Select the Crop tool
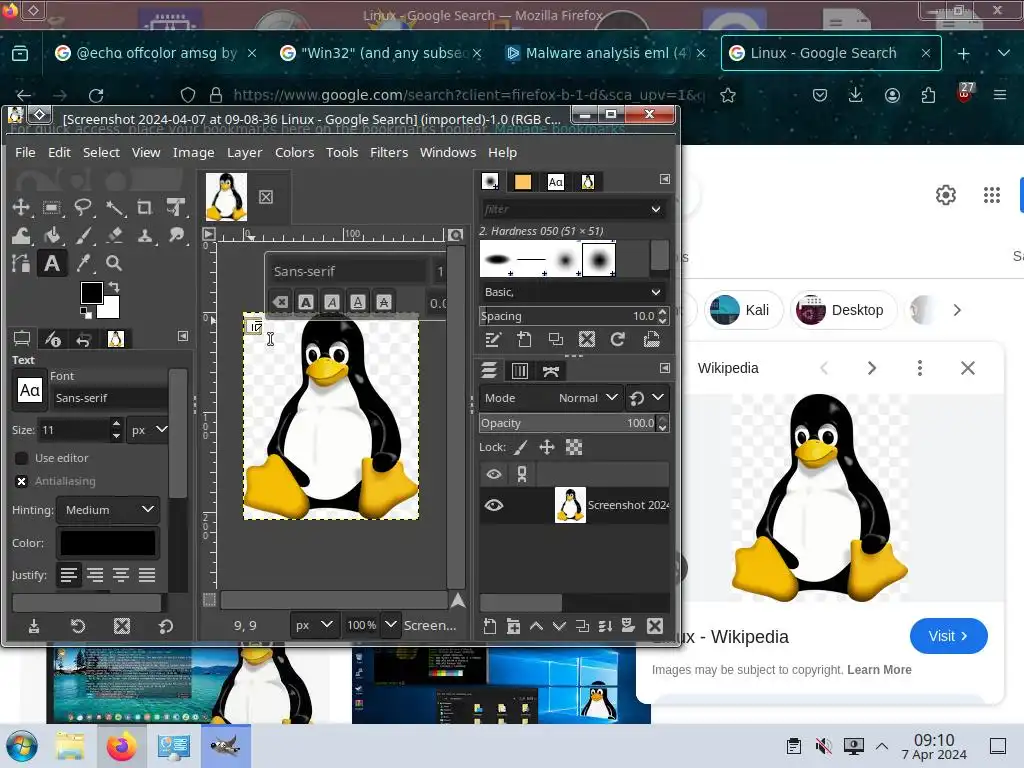 145,208
